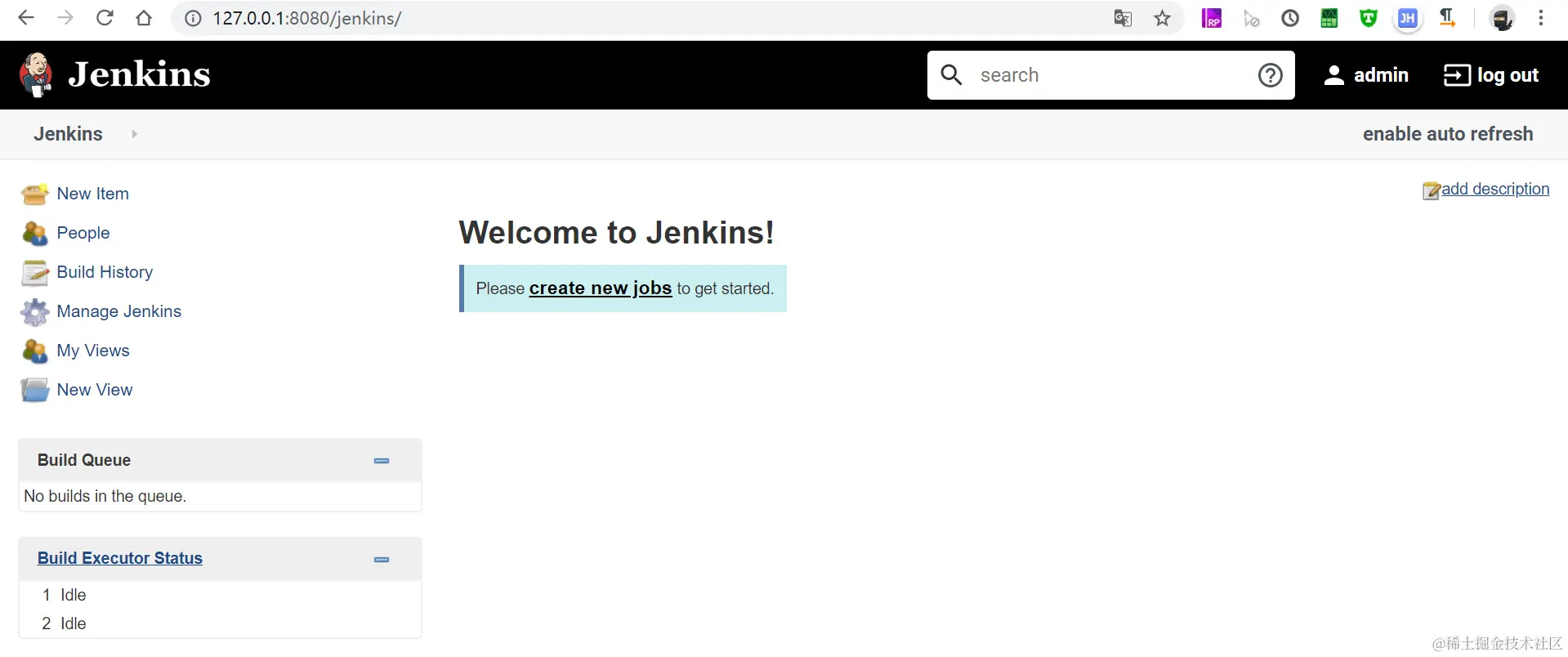Click the People icon in sidebar
Image resolution: width=1568 pixels, height=657 pixels.
(x=34, y=234)
